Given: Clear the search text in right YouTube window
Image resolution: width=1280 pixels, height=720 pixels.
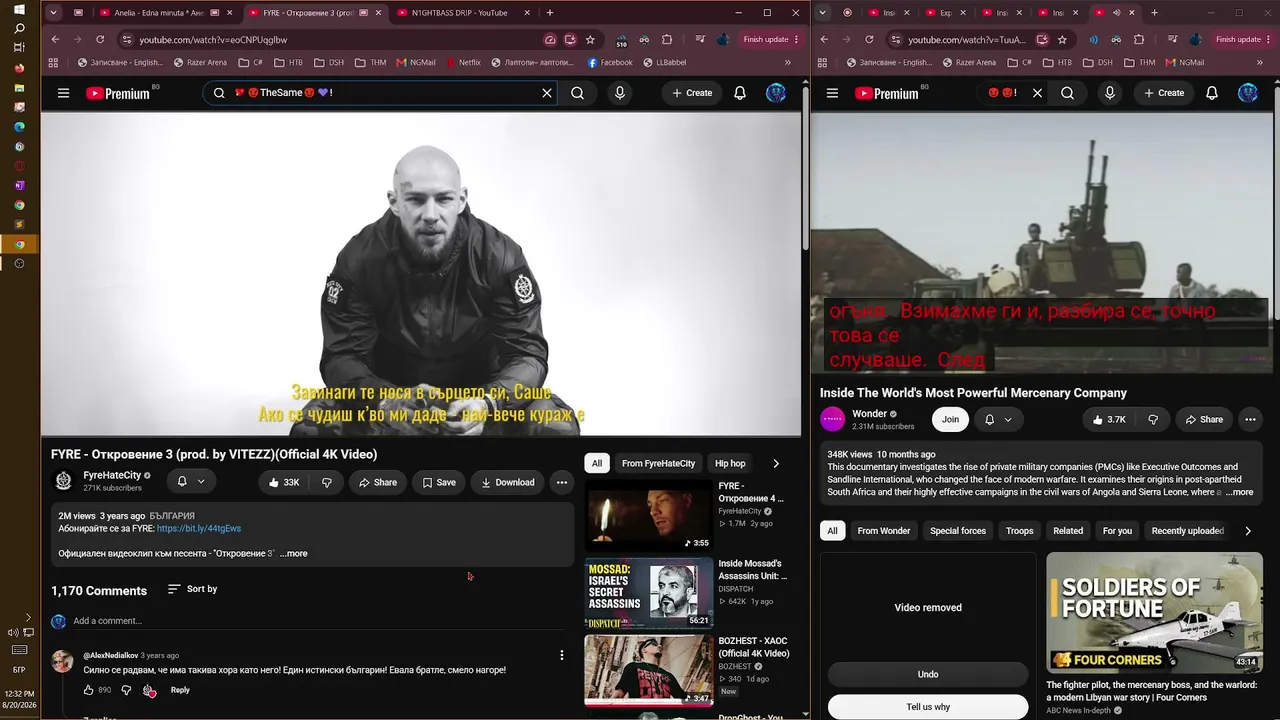Looking at the screenshot, I should (x=1037, y=93).
